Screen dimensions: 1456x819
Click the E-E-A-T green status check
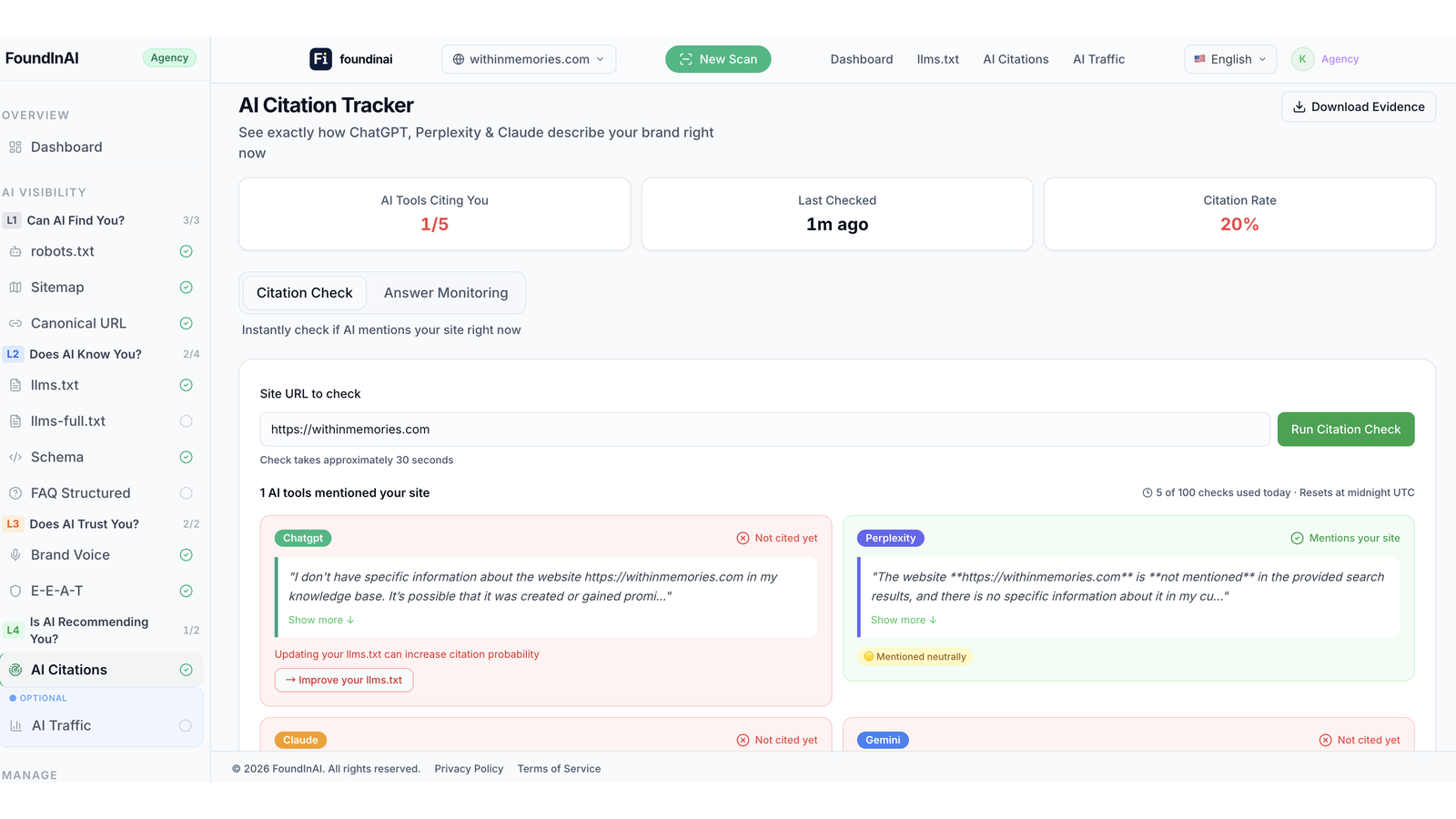186,591
